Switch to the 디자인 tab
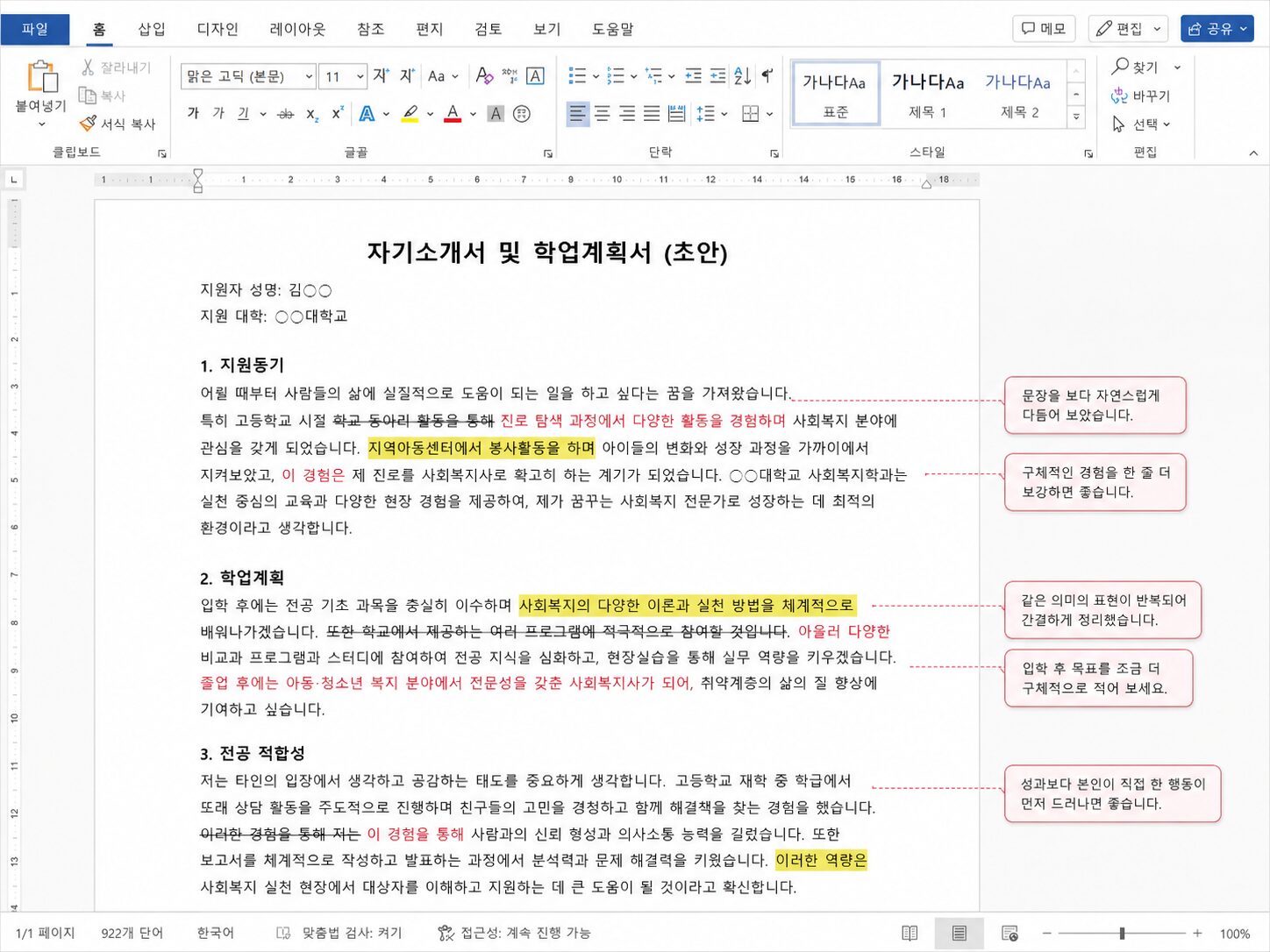The image size is (1270, 952). [218, 29]
